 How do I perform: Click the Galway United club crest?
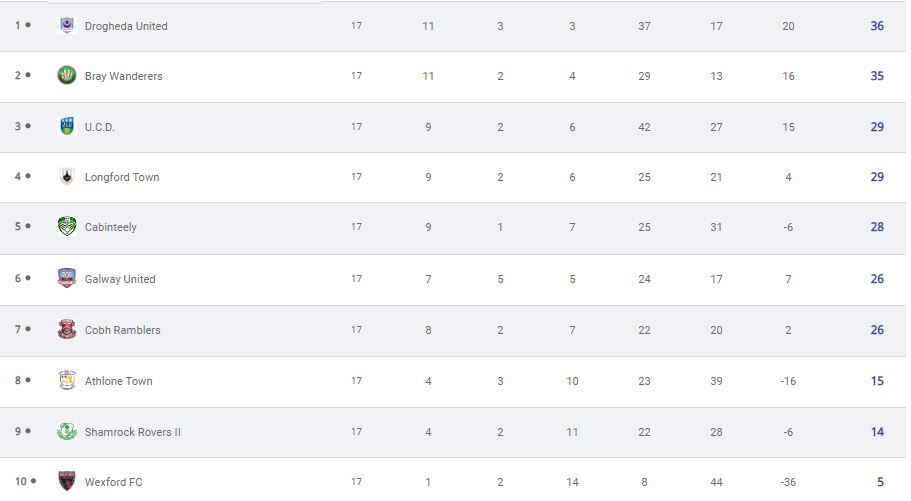[67, 278]
